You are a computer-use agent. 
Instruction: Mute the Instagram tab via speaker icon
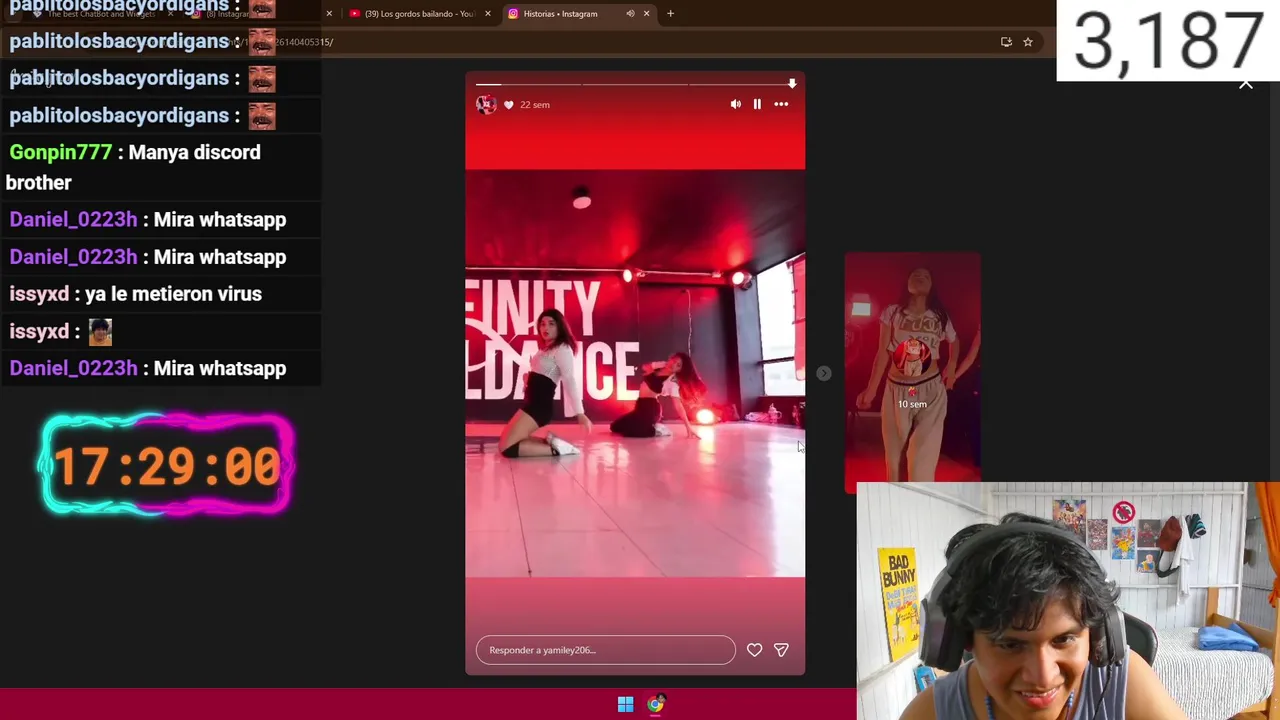point(630,14)
